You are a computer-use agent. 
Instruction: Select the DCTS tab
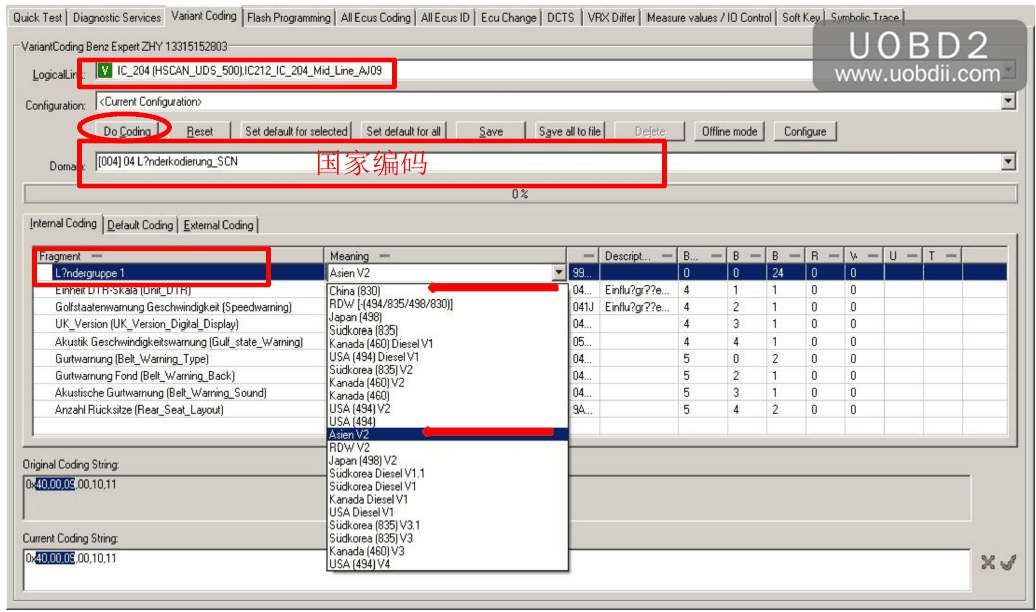561,17
